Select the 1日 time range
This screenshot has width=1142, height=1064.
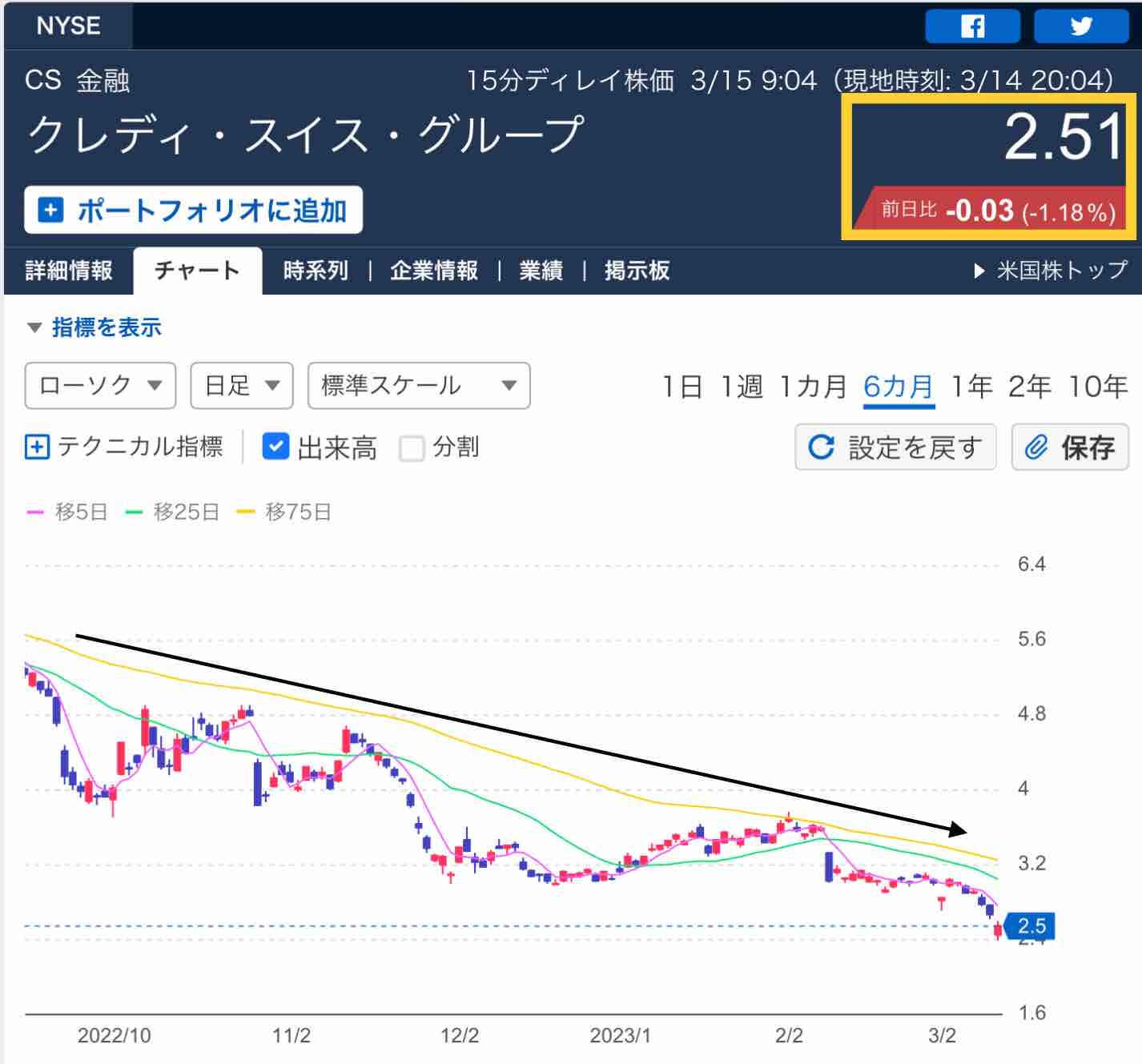point(682,387)
